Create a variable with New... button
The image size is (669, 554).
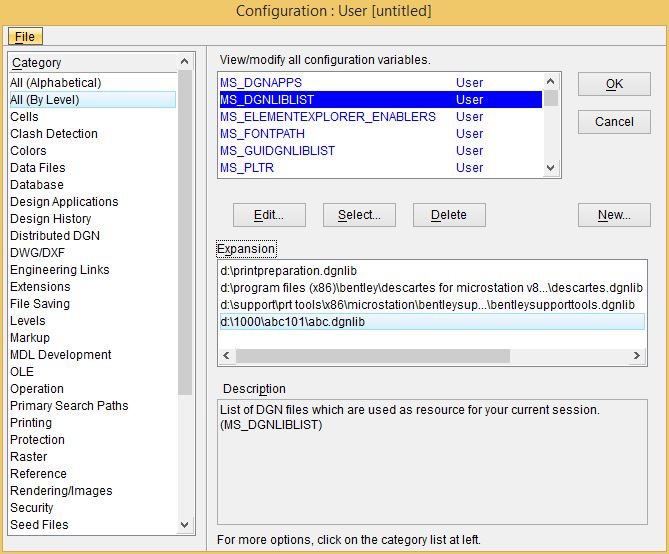coord(614,215)
